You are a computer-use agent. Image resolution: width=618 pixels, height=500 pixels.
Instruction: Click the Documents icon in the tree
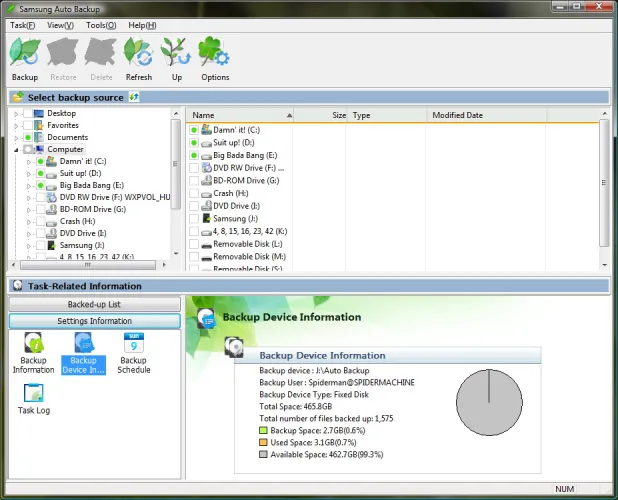(39, 137)
